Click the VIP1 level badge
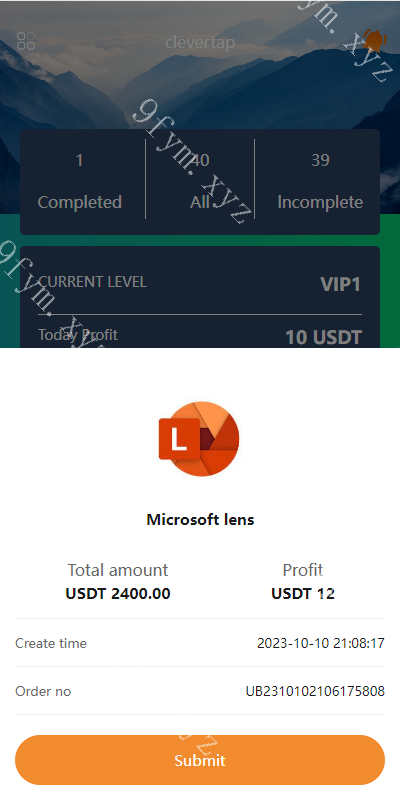The height and width of the screenshot is (788, 400). 341,284
